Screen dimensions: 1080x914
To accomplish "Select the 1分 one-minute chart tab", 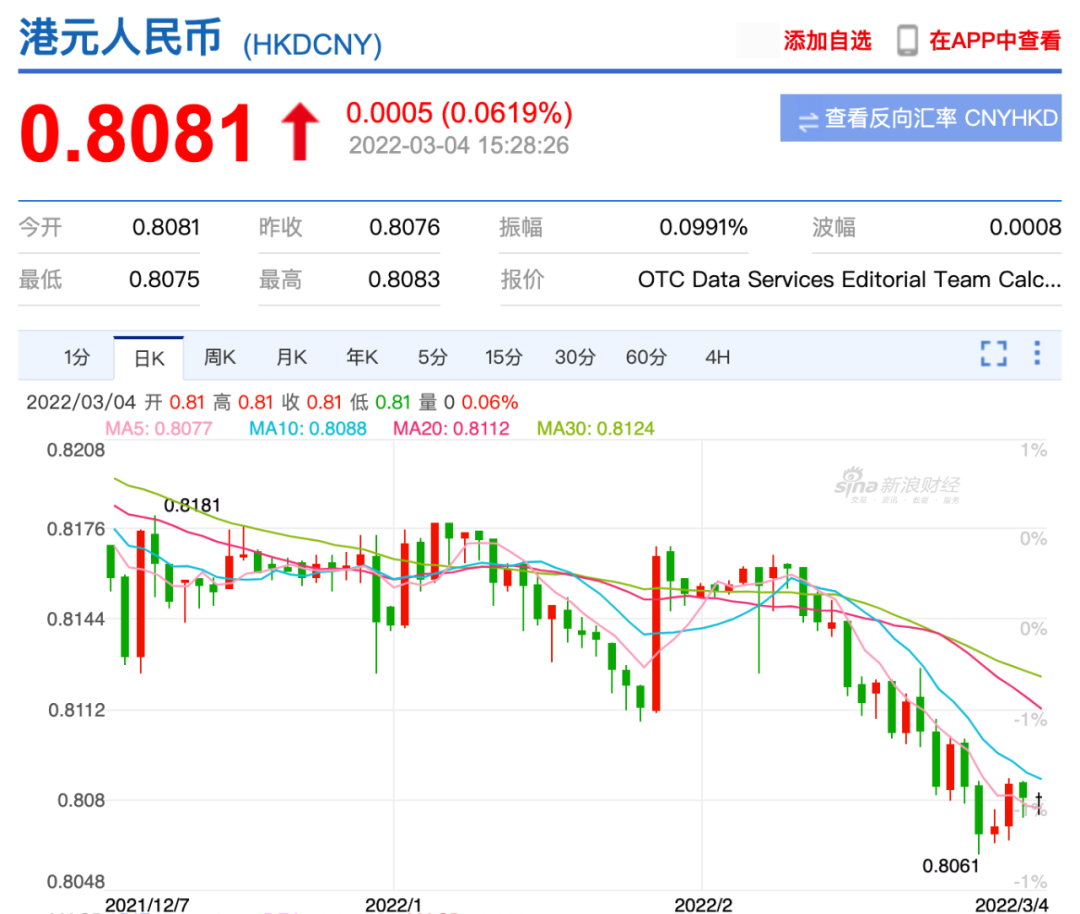I will [75, 356].
